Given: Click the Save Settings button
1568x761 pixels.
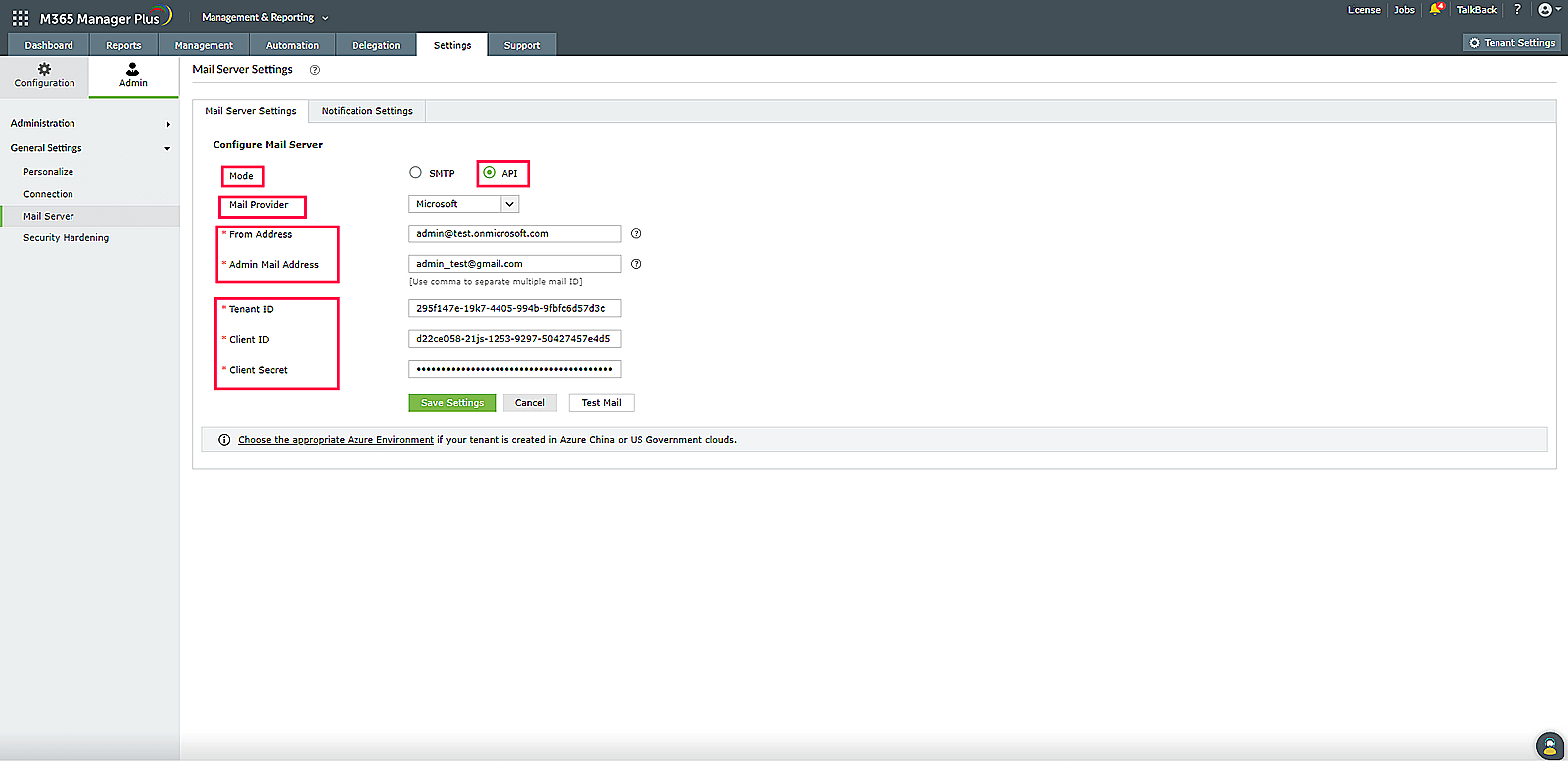Looking at the screenshot, I should pos(452,403).
